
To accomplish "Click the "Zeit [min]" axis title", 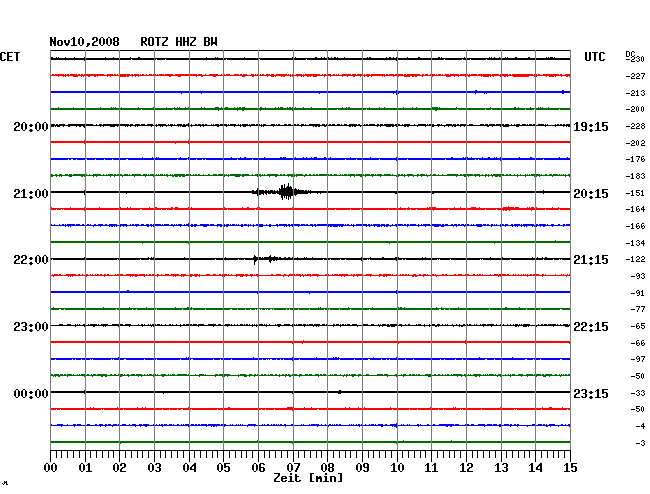I will 308,478.
